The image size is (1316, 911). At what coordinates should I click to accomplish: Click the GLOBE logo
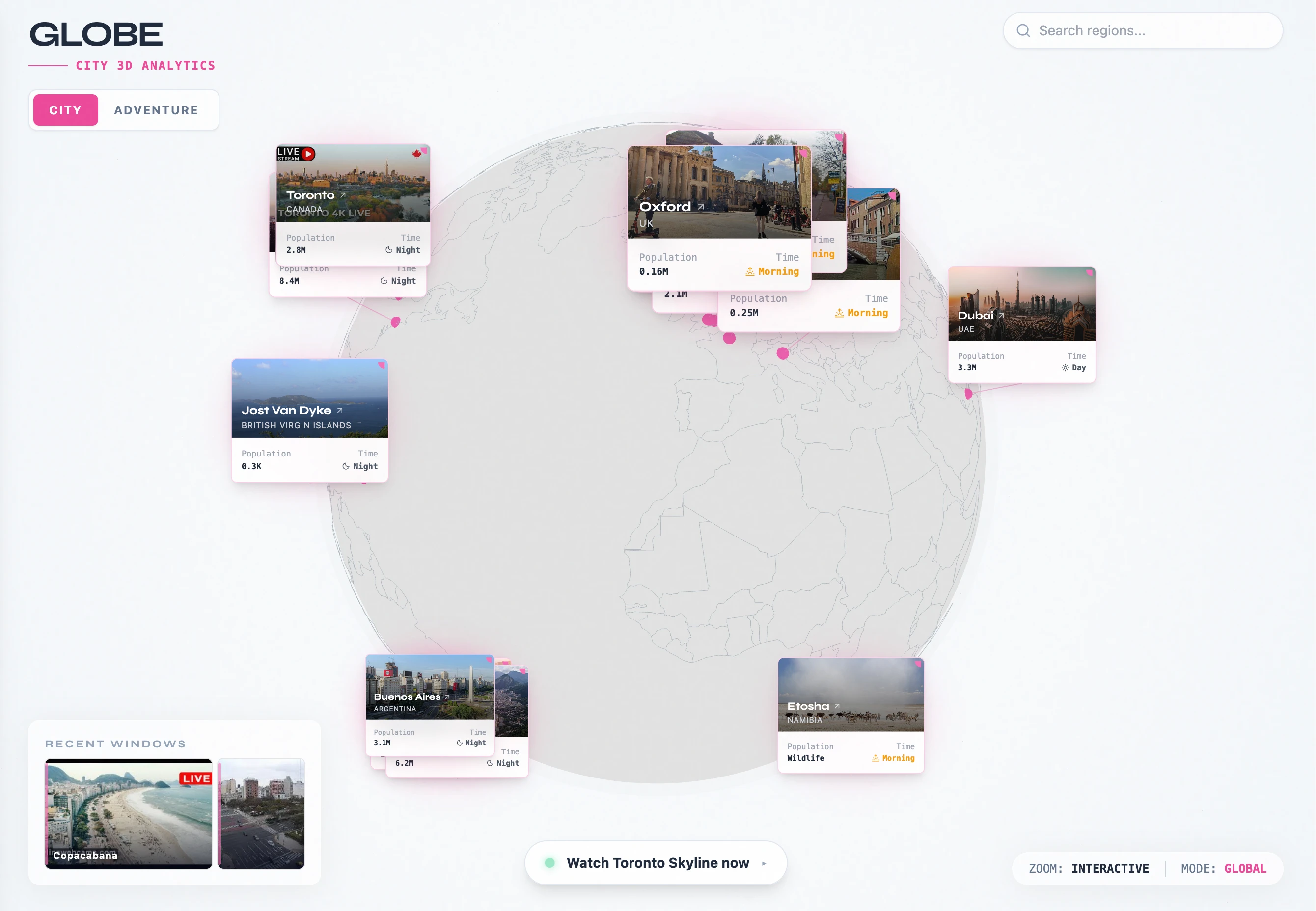96,34
